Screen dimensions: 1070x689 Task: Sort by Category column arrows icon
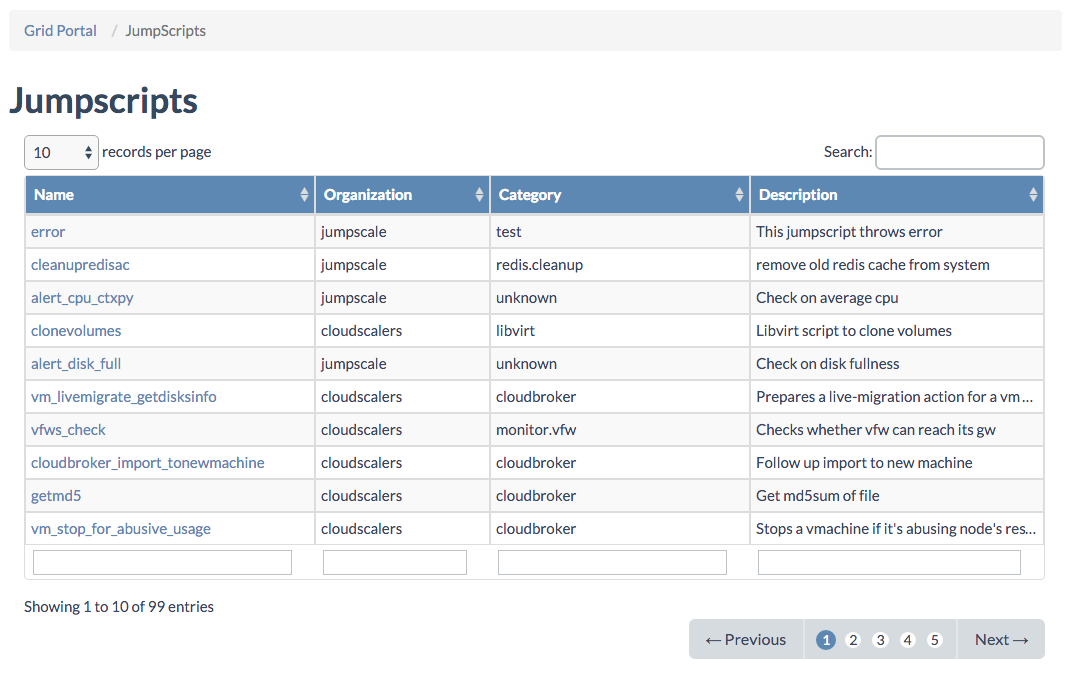pyautogui.click(x=739, y=195)
